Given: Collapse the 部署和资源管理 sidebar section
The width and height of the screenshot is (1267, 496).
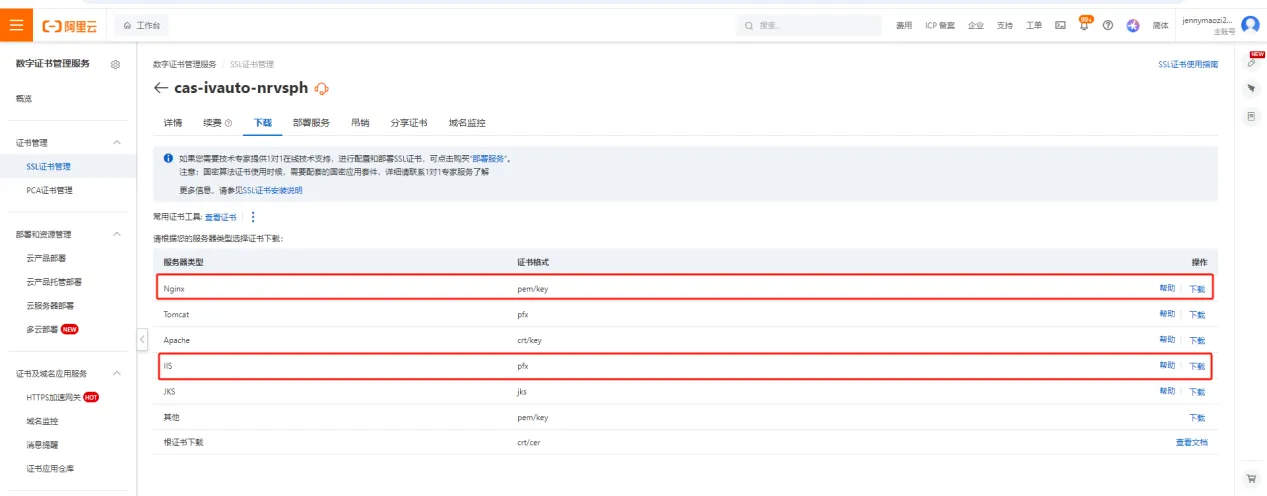Looking at the screenshot, I should (x=116, y=235).
